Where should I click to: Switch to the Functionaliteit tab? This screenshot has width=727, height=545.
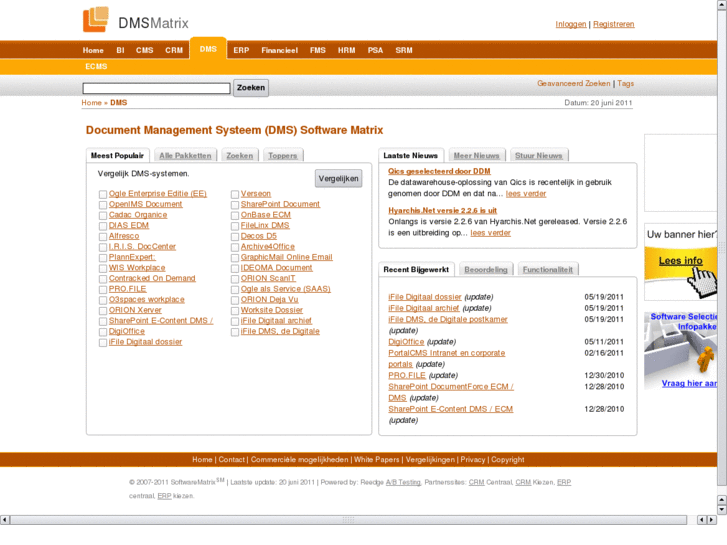[x=548, y=269]
